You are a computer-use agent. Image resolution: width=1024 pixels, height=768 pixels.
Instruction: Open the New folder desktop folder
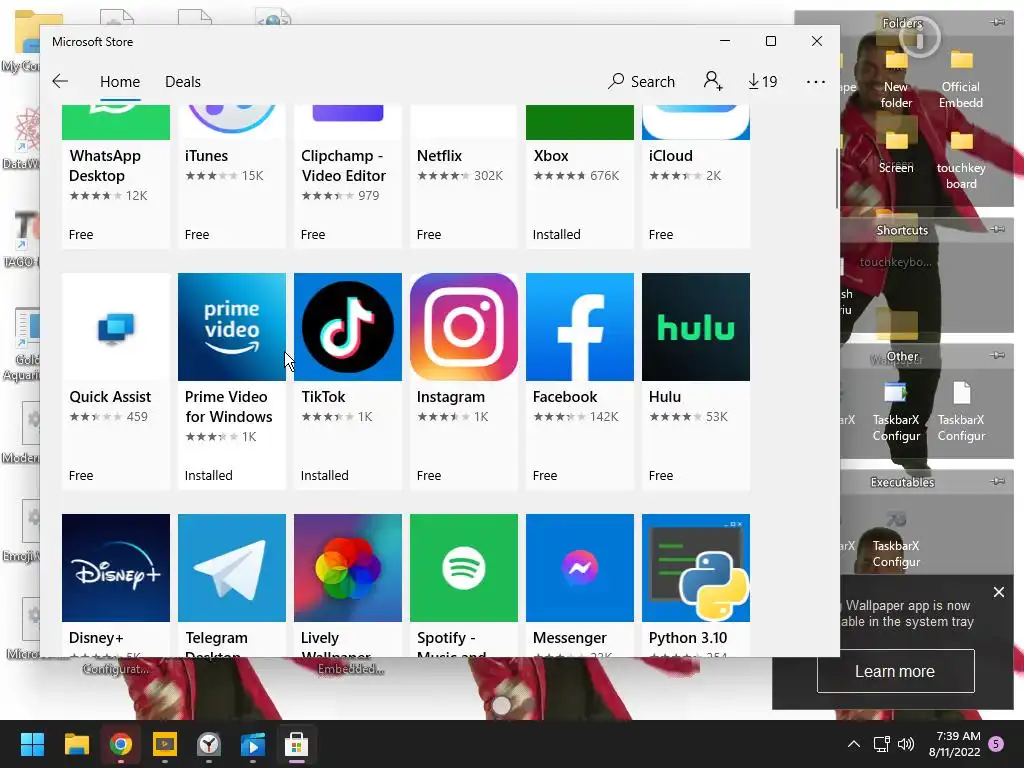point(896,78)
